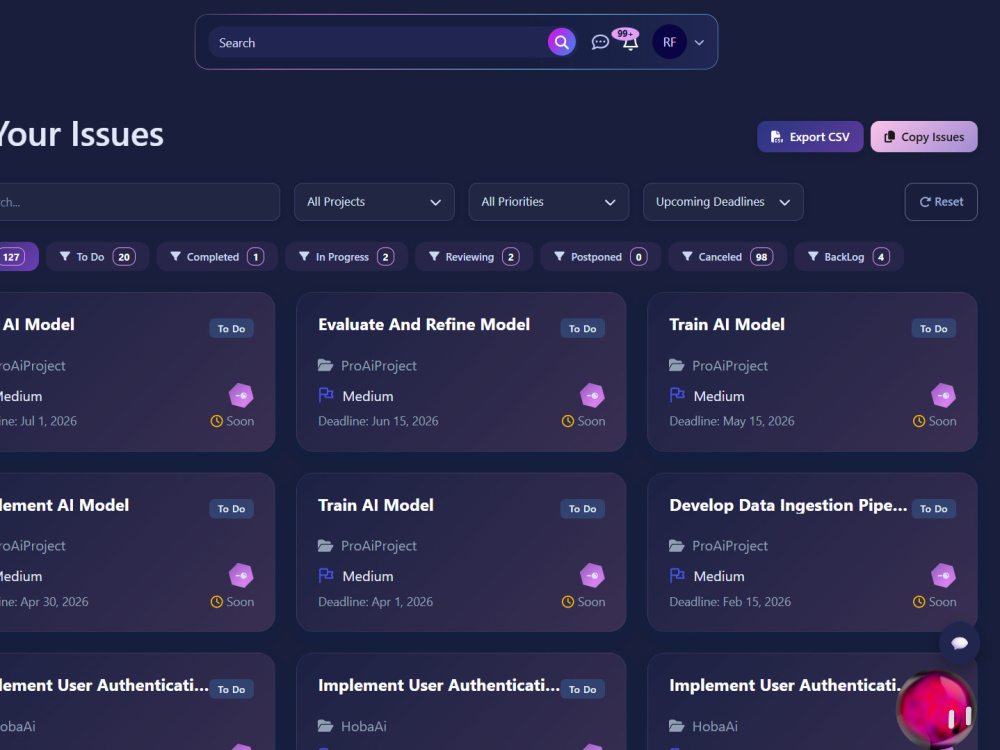Screen dimensions: 1000x750
Task: Click the pink floating assistant orb
Action: pyautogui.click(x=936, y=709)
